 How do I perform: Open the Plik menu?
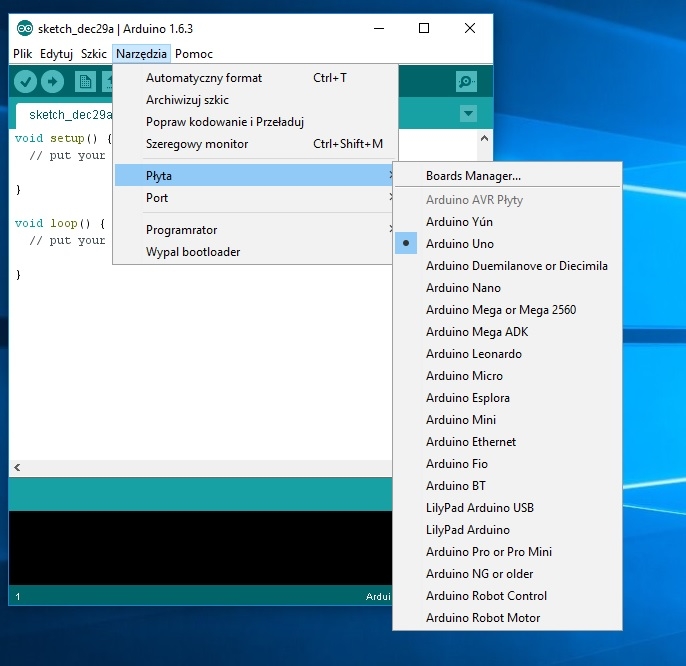(x=22, y=54)
